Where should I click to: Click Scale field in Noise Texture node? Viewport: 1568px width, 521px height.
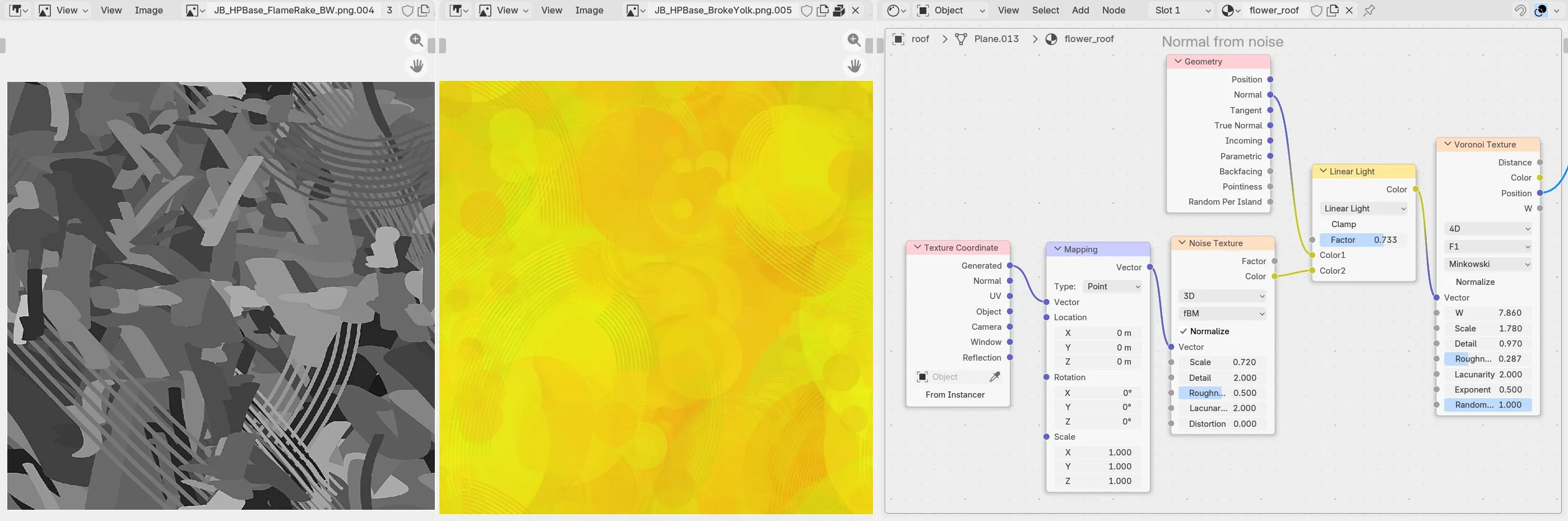[1222, 362]
